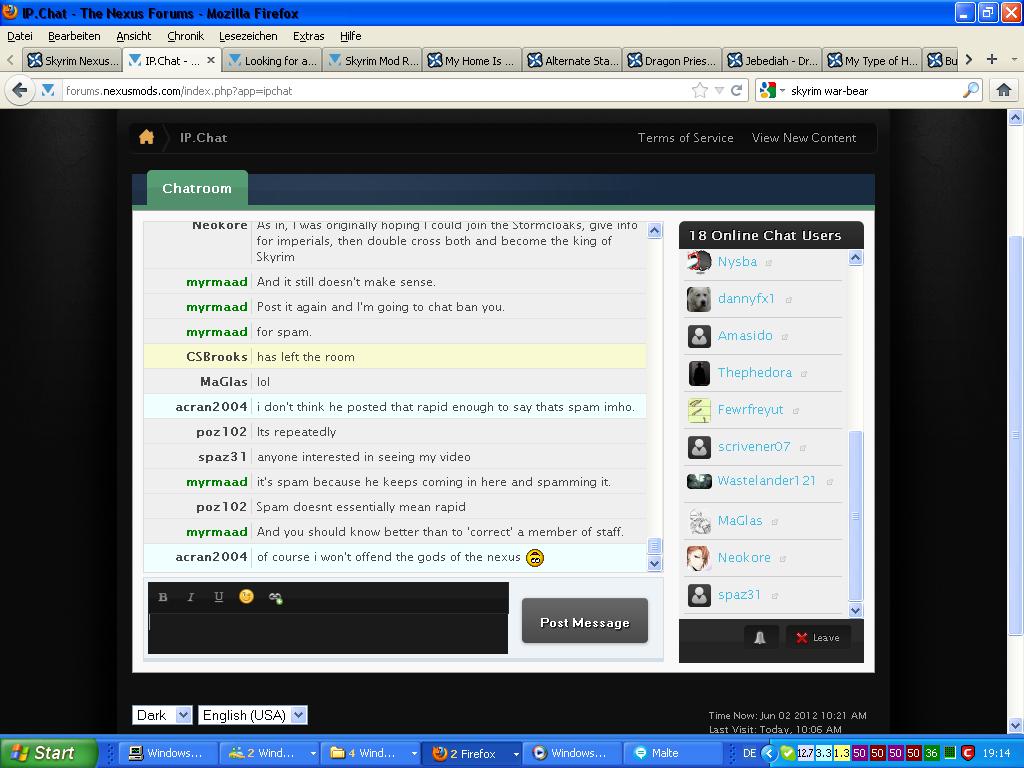
Task: Open the Extras menu
Action: tap(308, 36)
